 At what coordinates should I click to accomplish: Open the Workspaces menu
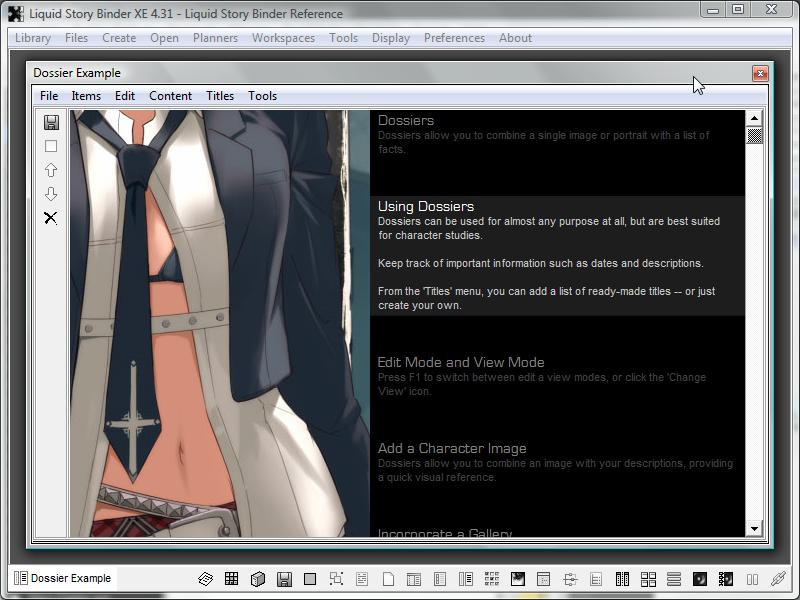pos(283,38)
